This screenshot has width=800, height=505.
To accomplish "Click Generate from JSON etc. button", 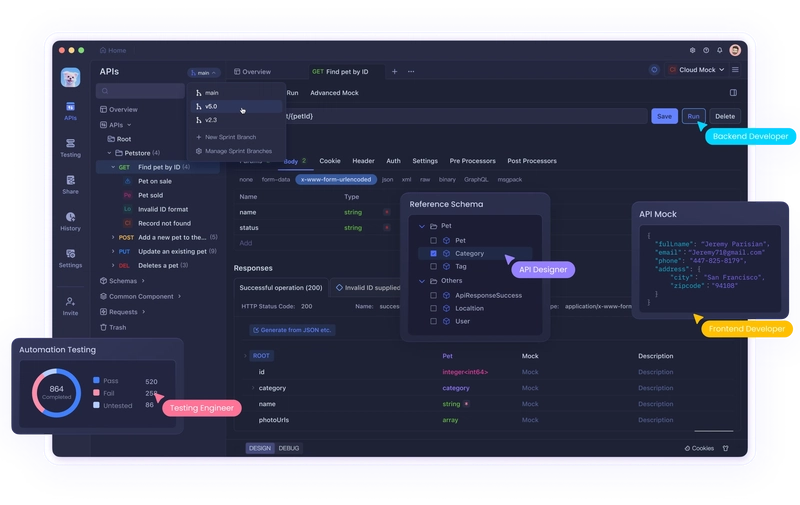I will click(x=292, y=330).
